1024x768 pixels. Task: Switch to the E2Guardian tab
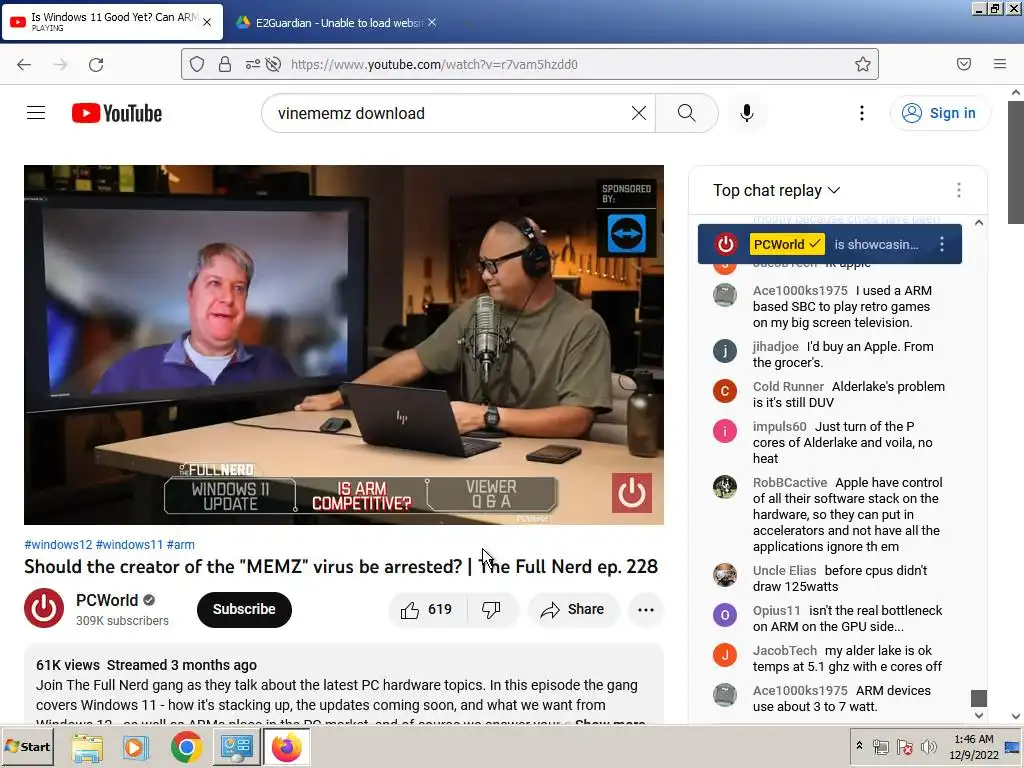pos(335,23)
